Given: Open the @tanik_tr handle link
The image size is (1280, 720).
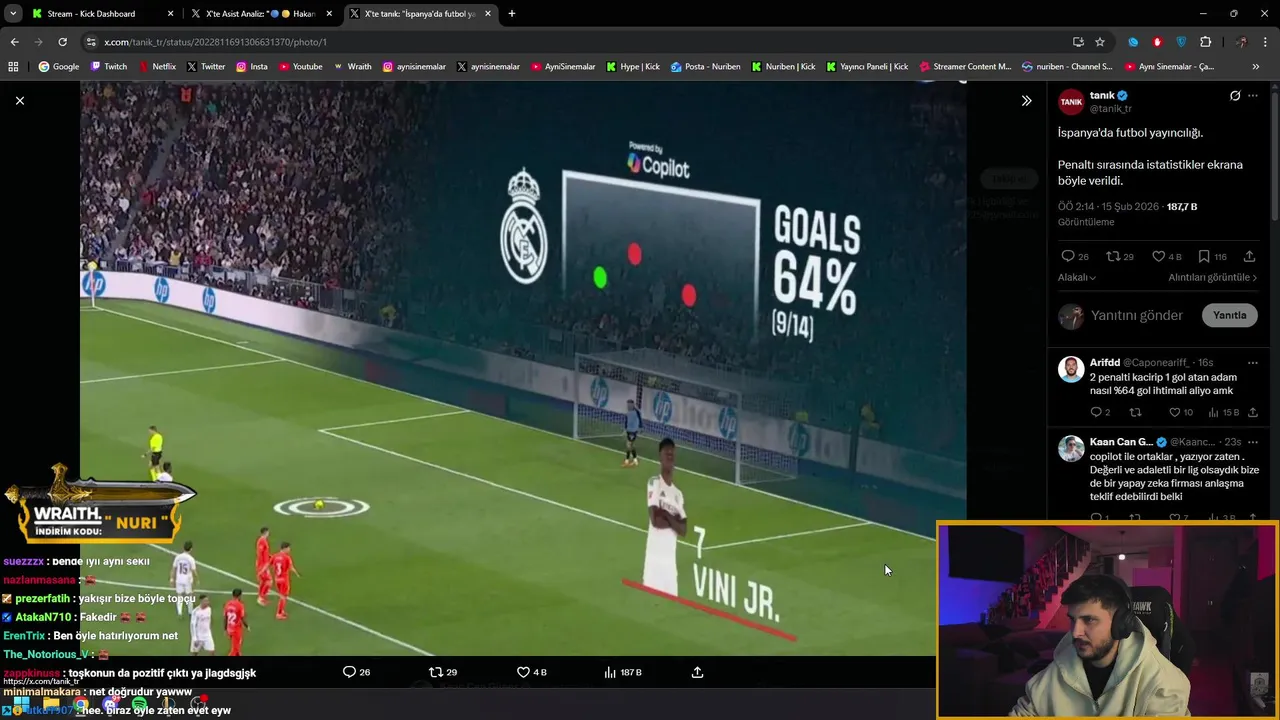Looking at the screenshot, I should (1111, 108).
